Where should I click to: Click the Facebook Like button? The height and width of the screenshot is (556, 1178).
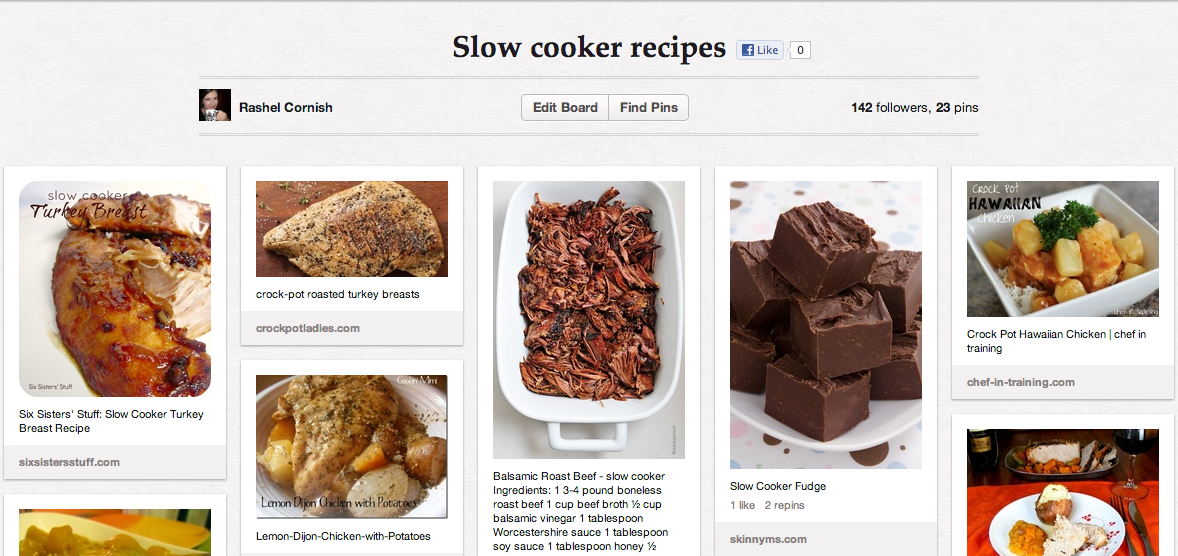coord(760,50)
